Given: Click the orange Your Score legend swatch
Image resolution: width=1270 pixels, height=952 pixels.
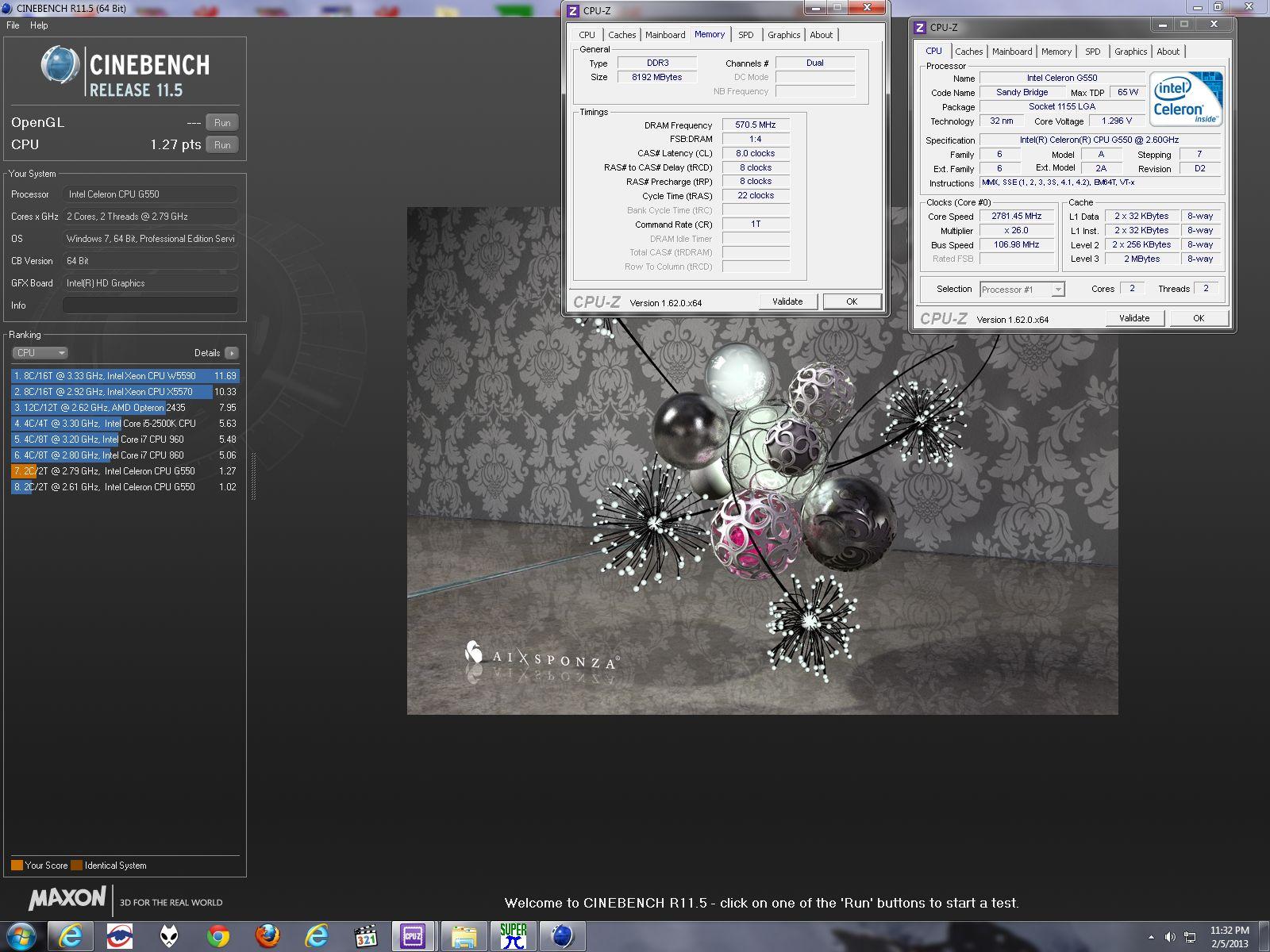Looking at the screenshot, I should tap(17, 866).
